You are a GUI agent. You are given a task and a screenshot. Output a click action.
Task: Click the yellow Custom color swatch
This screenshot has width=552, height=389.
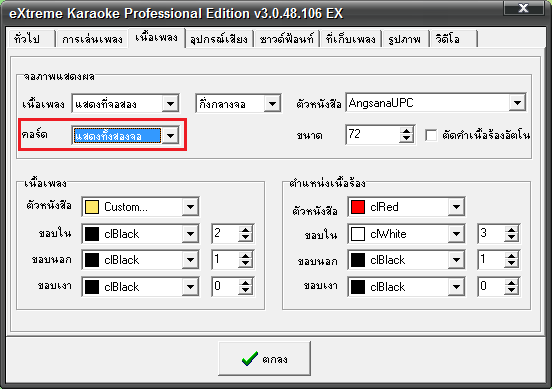[x=92, y=207]
